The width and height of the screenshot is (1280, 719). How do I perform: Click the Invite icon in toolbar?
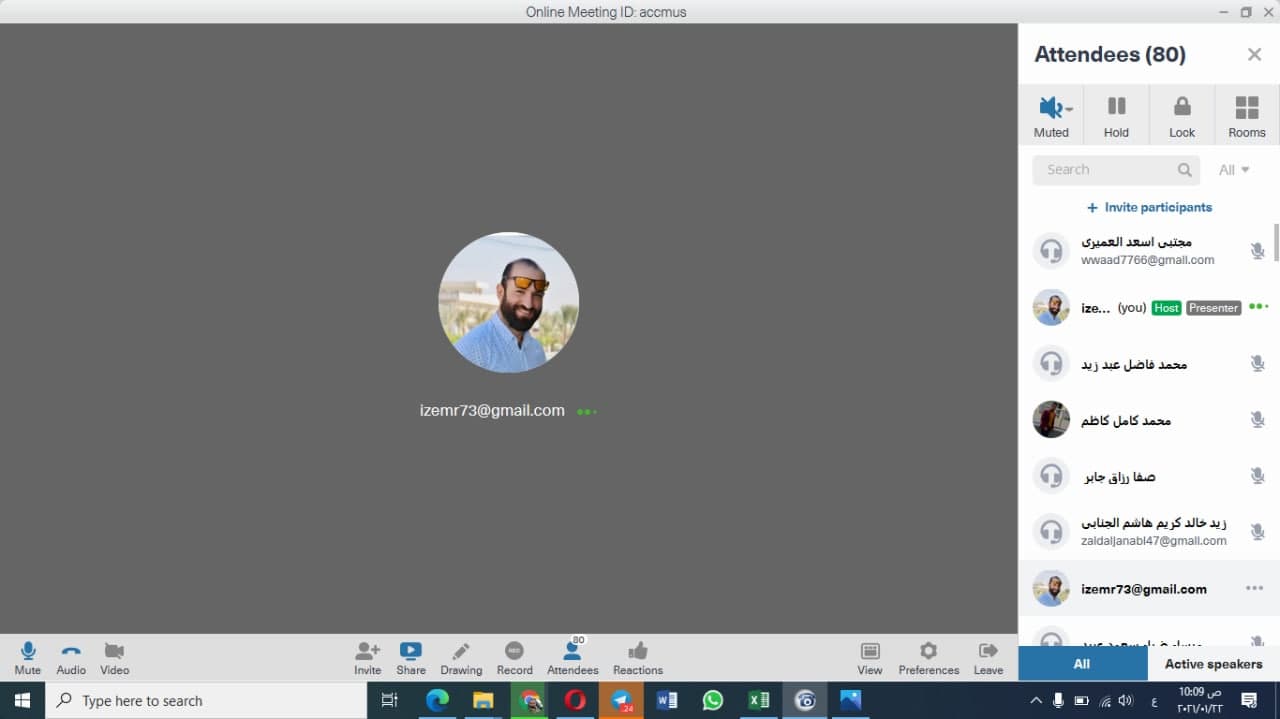click(x=367, y=659)
